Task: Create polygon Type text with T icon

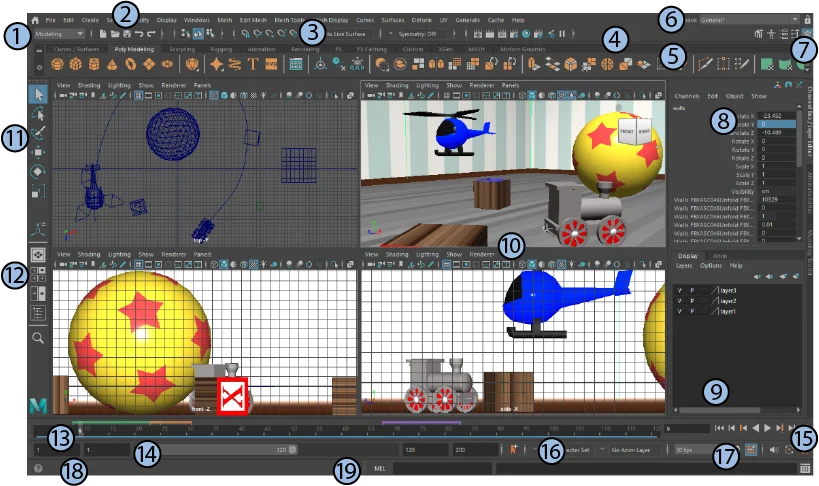Action: pos(253,64)
